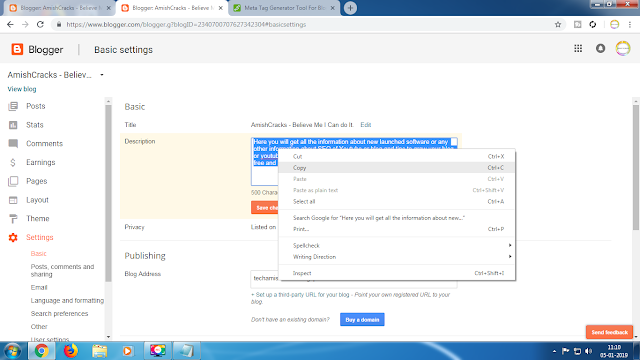Open the Posts icon in the sidebar
640x360 pixels.
pyautogui.click(x=13, y=106)
